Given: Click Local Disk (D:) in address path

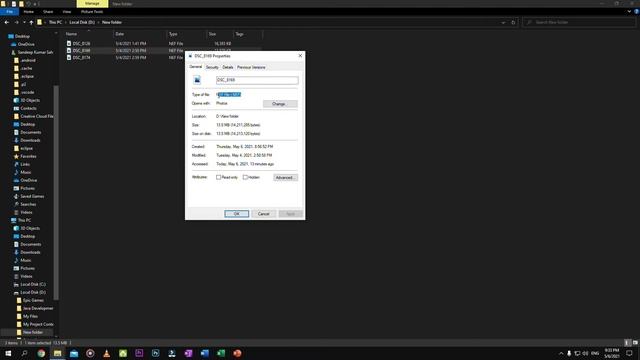Looking at the screenshot, I should [x=82, y=22].
